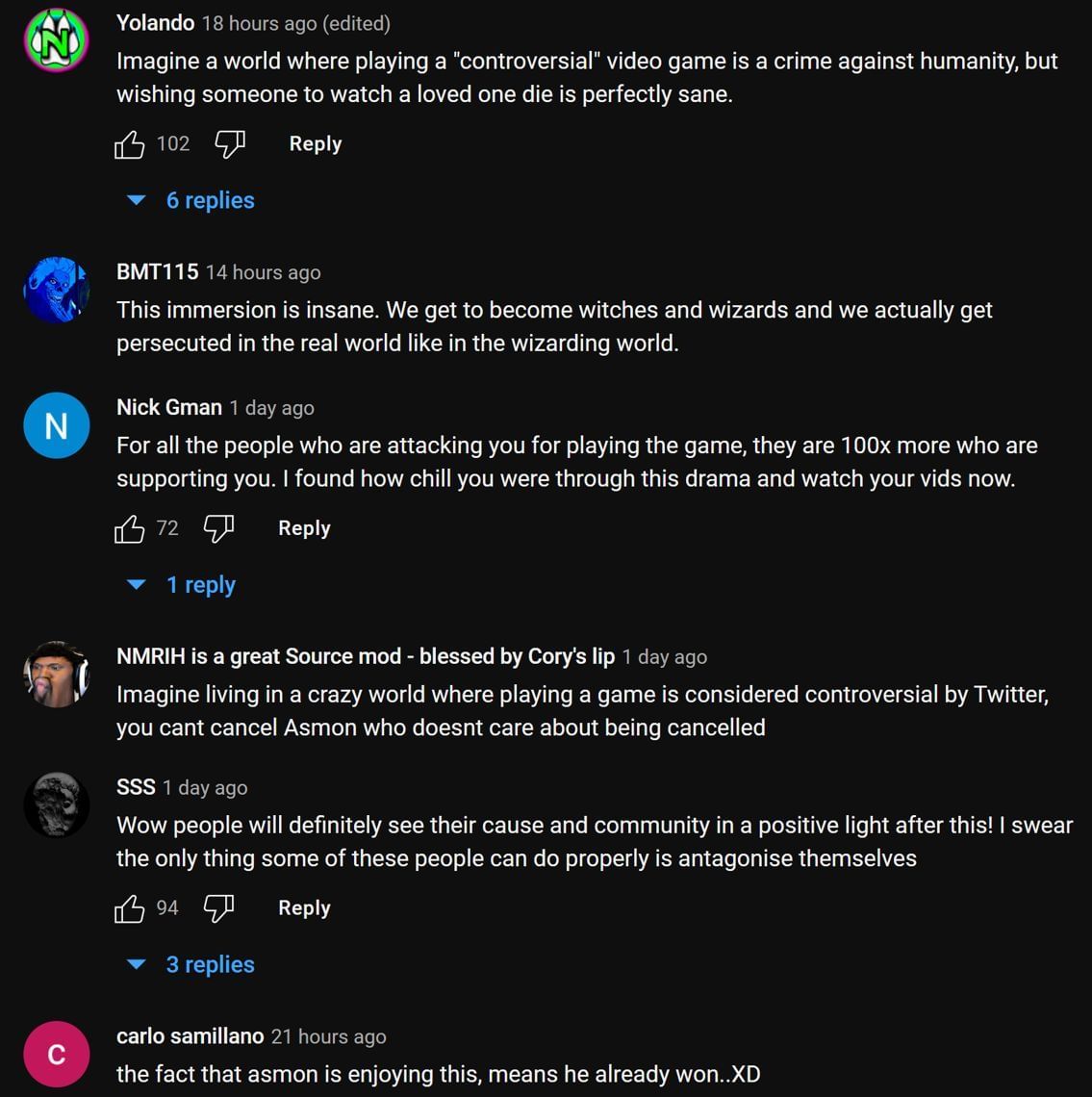Click the SSS dark profile avatar
Screen dimensions: 1092x1097
pyautogui.click(x=57, y=804)
